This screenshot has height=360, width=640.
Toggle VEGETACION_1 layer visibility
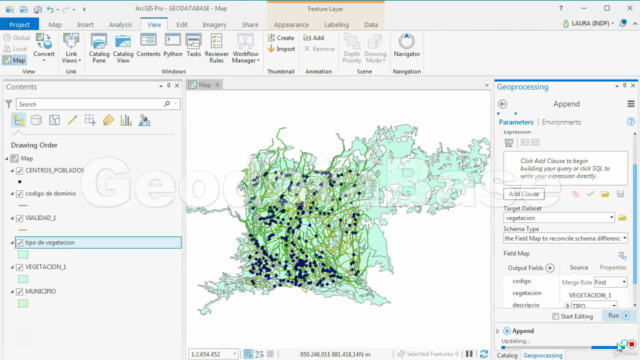click(20, 267)
